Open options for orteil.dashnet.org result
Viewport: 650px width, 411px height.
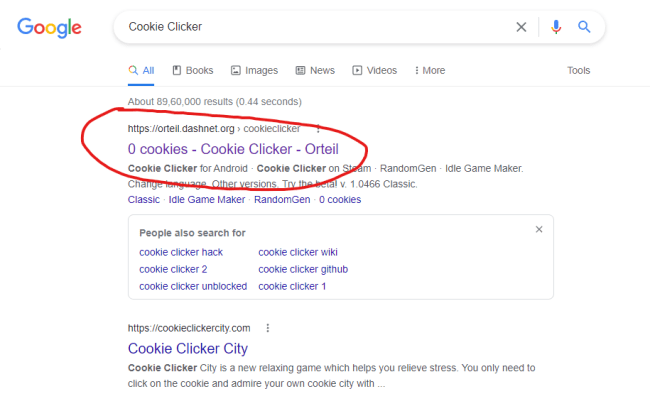click(318, 128)
